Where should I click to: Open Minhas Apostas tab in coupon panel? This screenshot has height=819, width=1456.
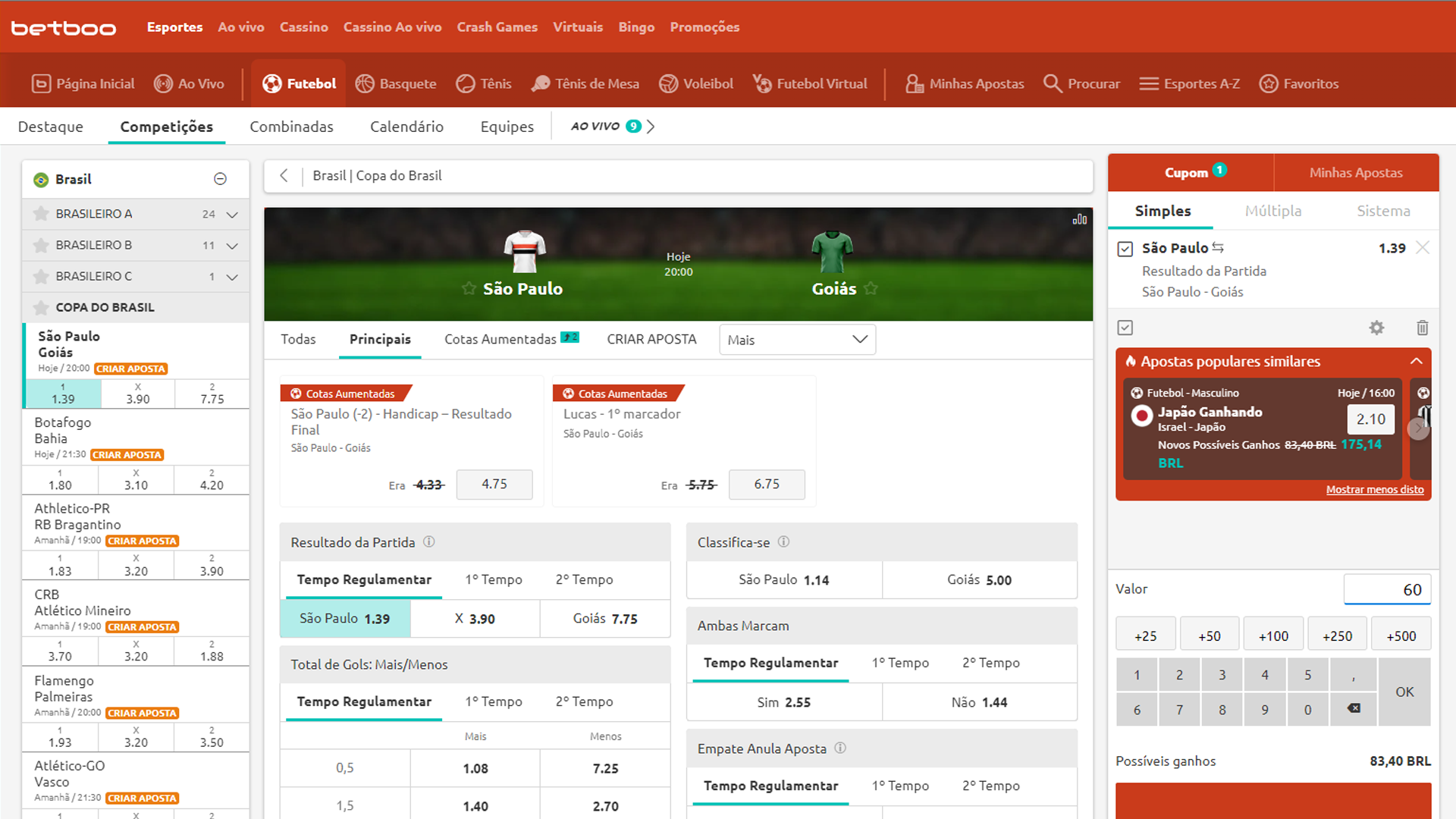click(1356, 173)
